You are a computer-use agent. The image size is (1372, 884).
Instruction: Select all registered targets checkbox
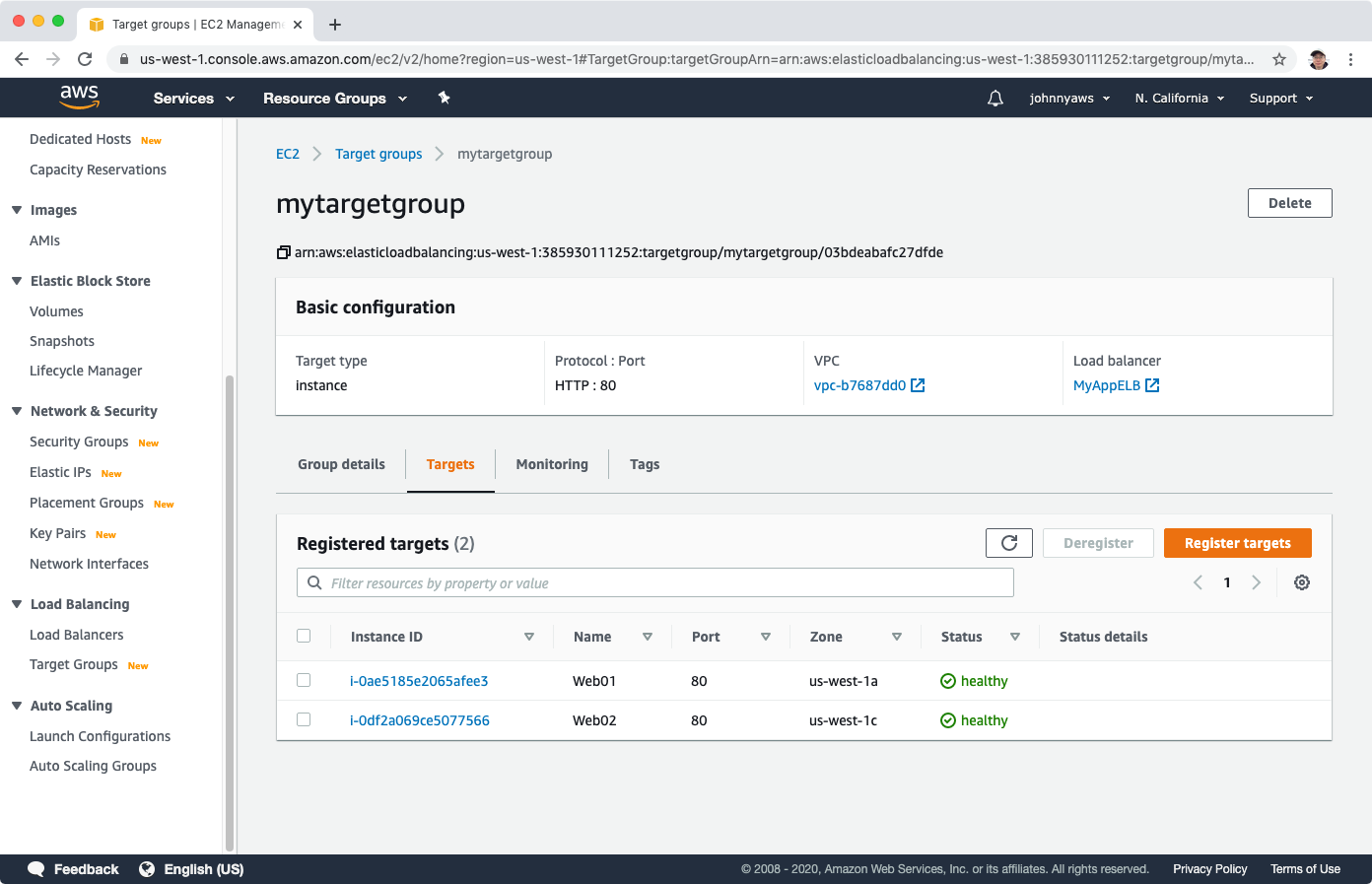coord(304,636)
